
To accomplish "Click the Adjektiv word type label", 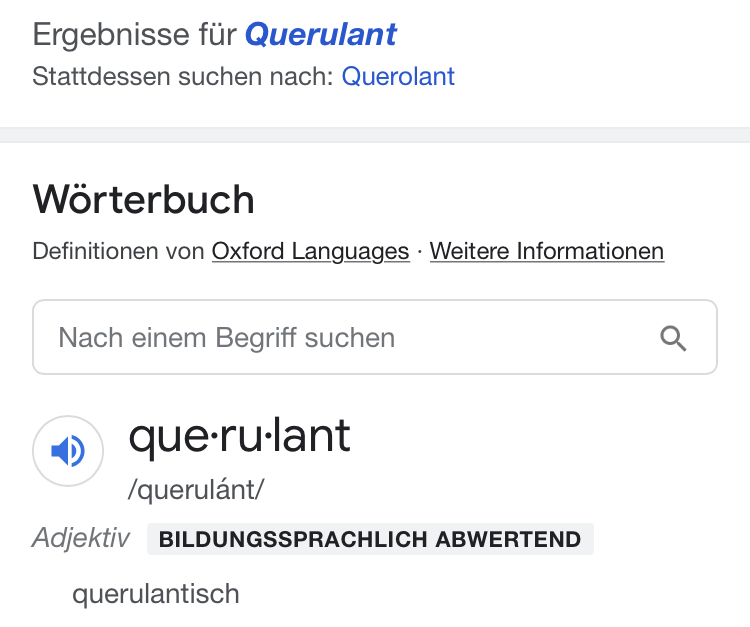I will tap(81, 539).
